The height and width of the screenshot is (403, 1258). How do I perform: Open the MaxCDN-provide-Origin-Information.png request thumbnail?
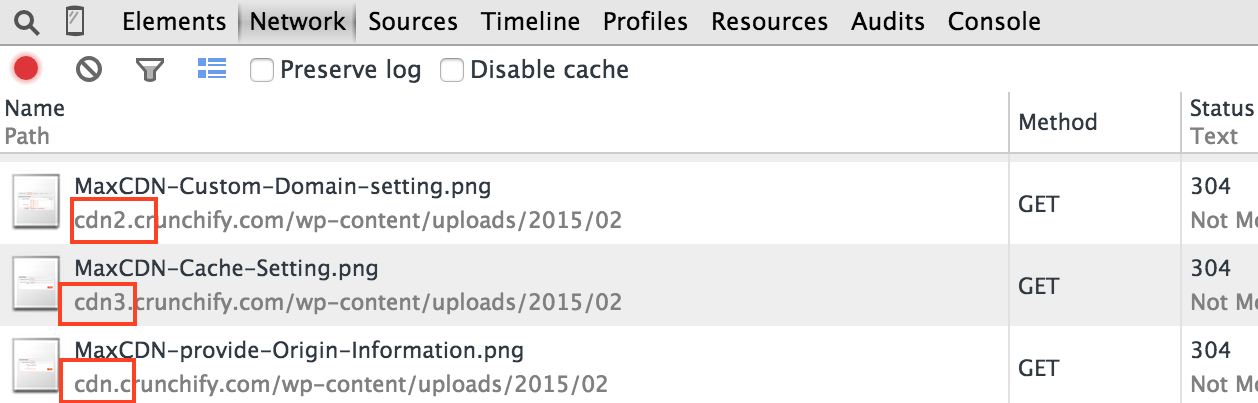[38, 365]
